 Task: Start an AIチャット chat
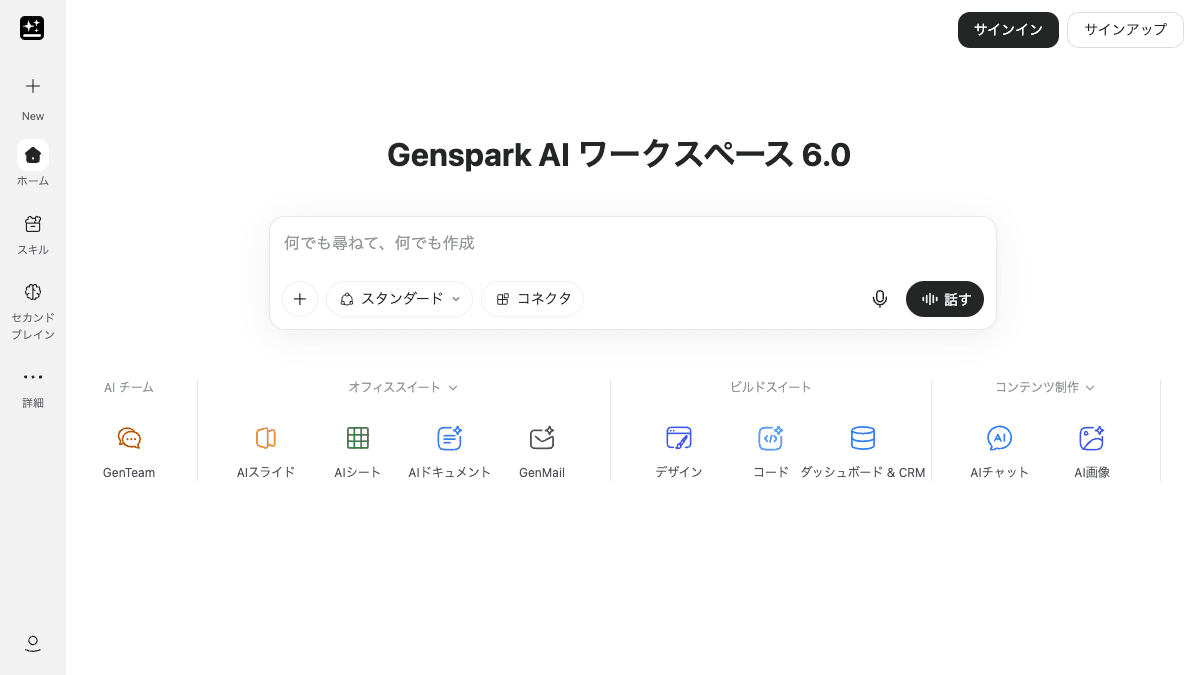click(x=1000, y=438)
